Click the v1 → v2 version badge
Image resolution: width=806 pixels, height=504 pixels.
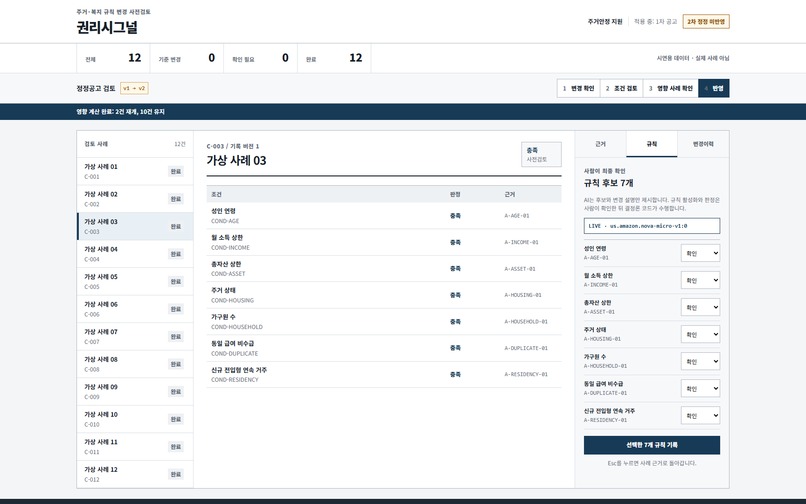(x=134, y=88)
